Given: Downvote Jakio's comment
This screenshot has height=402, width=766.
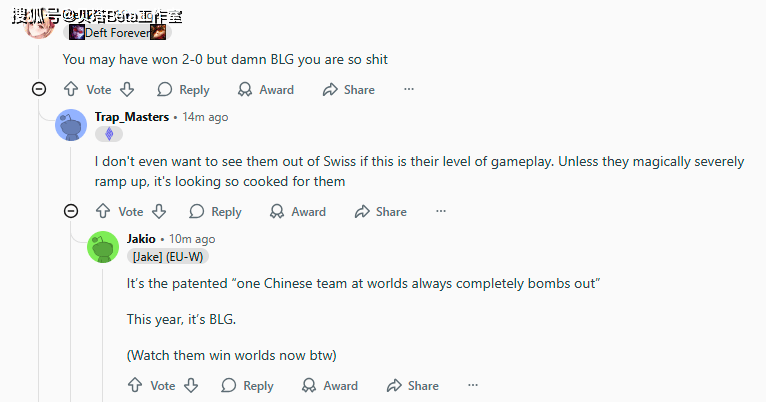Looking at the screenshot, I should [x=191, y=386].
